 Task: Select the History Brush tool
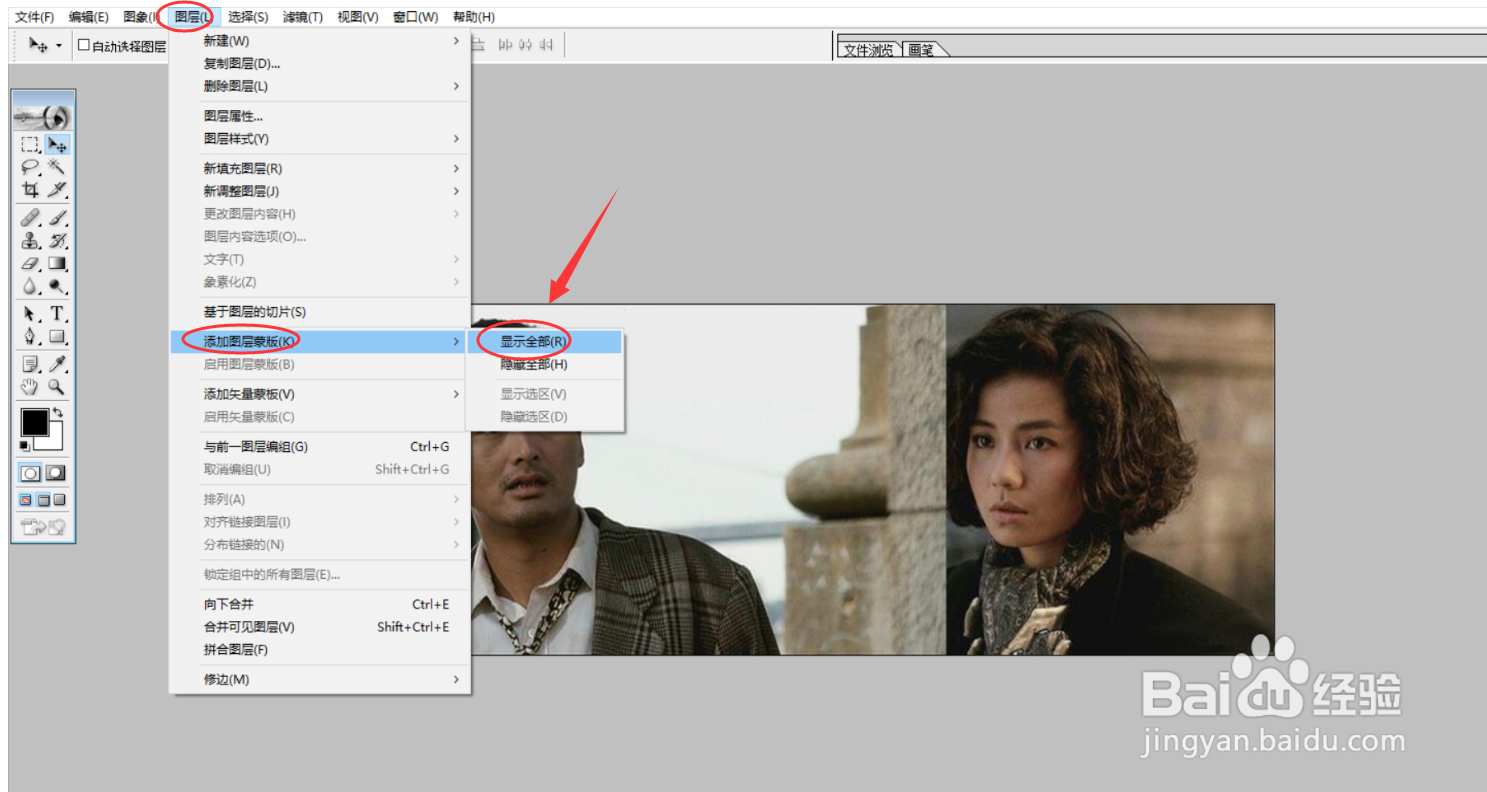pos(57,241)
